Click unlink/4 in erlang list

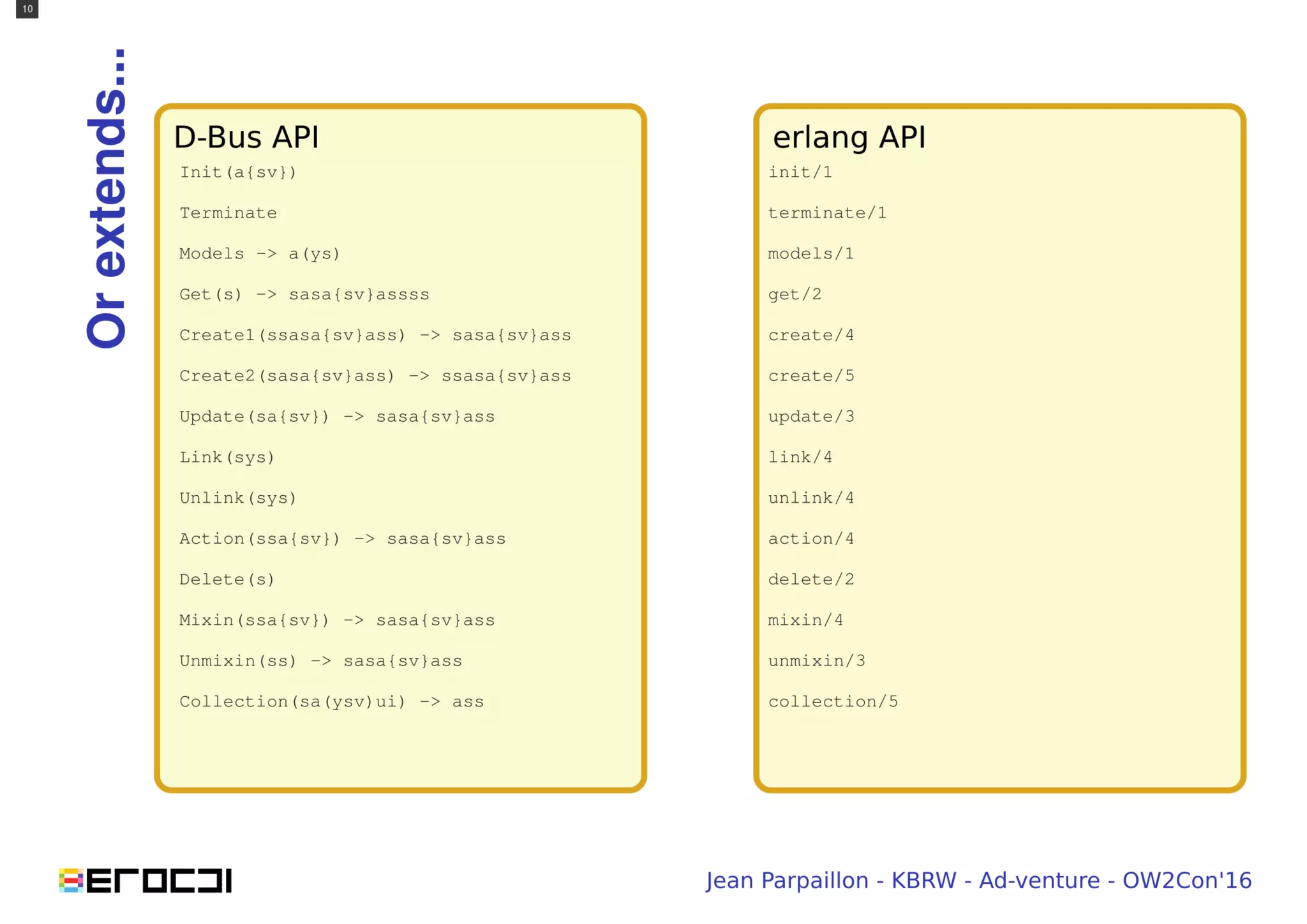(x=810, y=498)
